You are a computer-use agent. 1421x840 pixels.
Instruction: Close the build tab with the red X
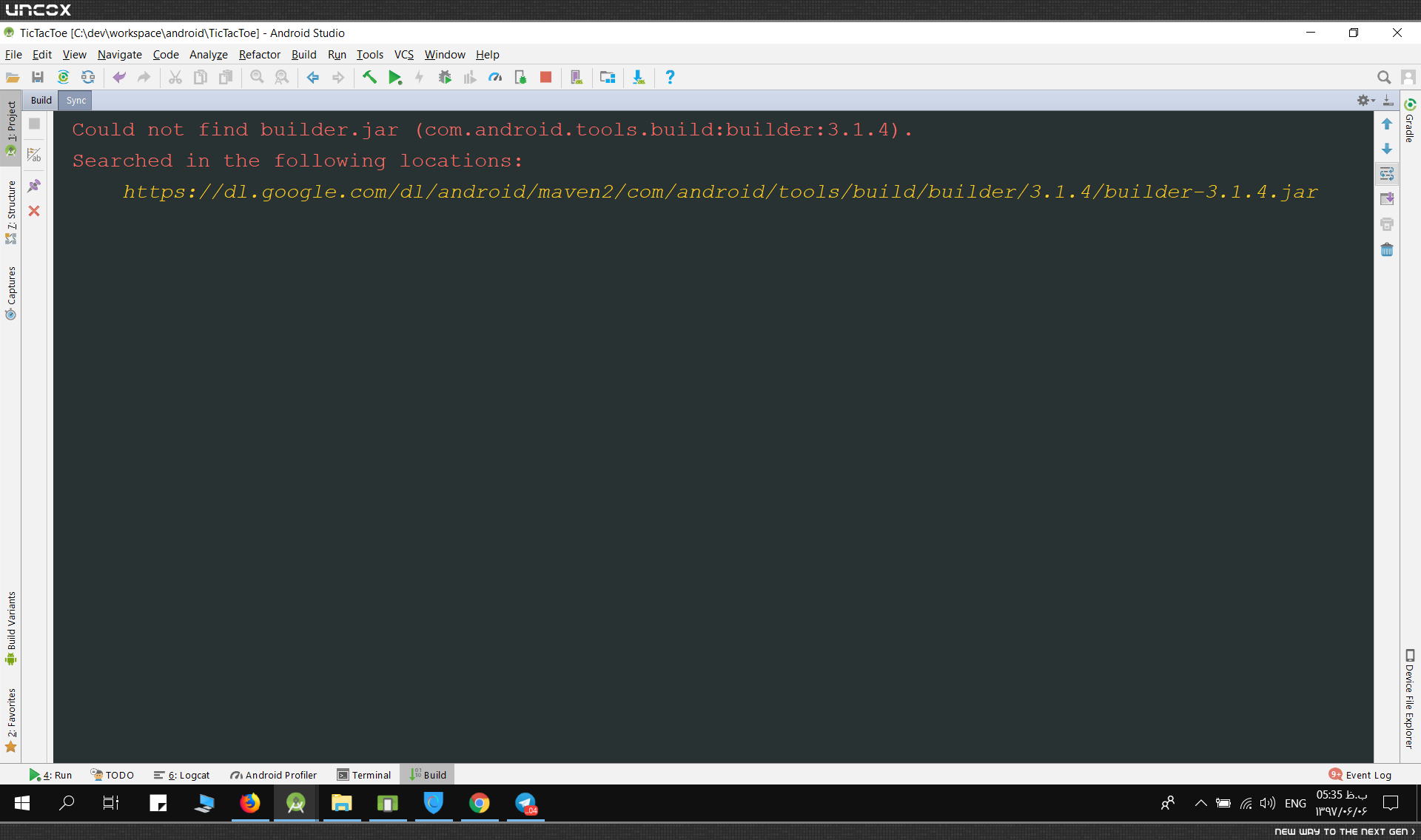(34, 211)
